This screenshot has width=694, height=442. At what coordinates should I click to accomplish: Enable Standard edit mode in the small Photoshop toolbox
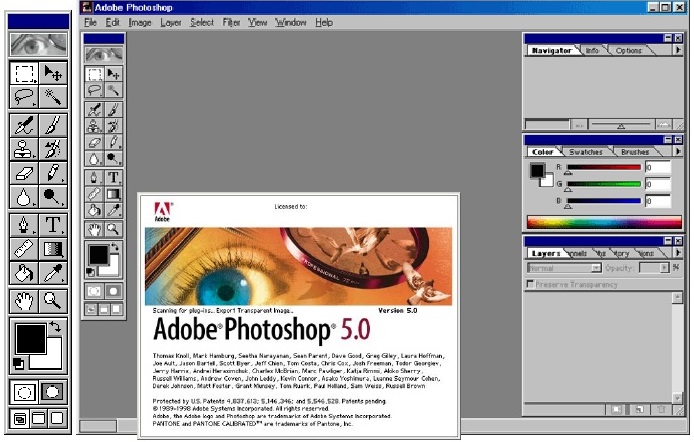[94, 291]
